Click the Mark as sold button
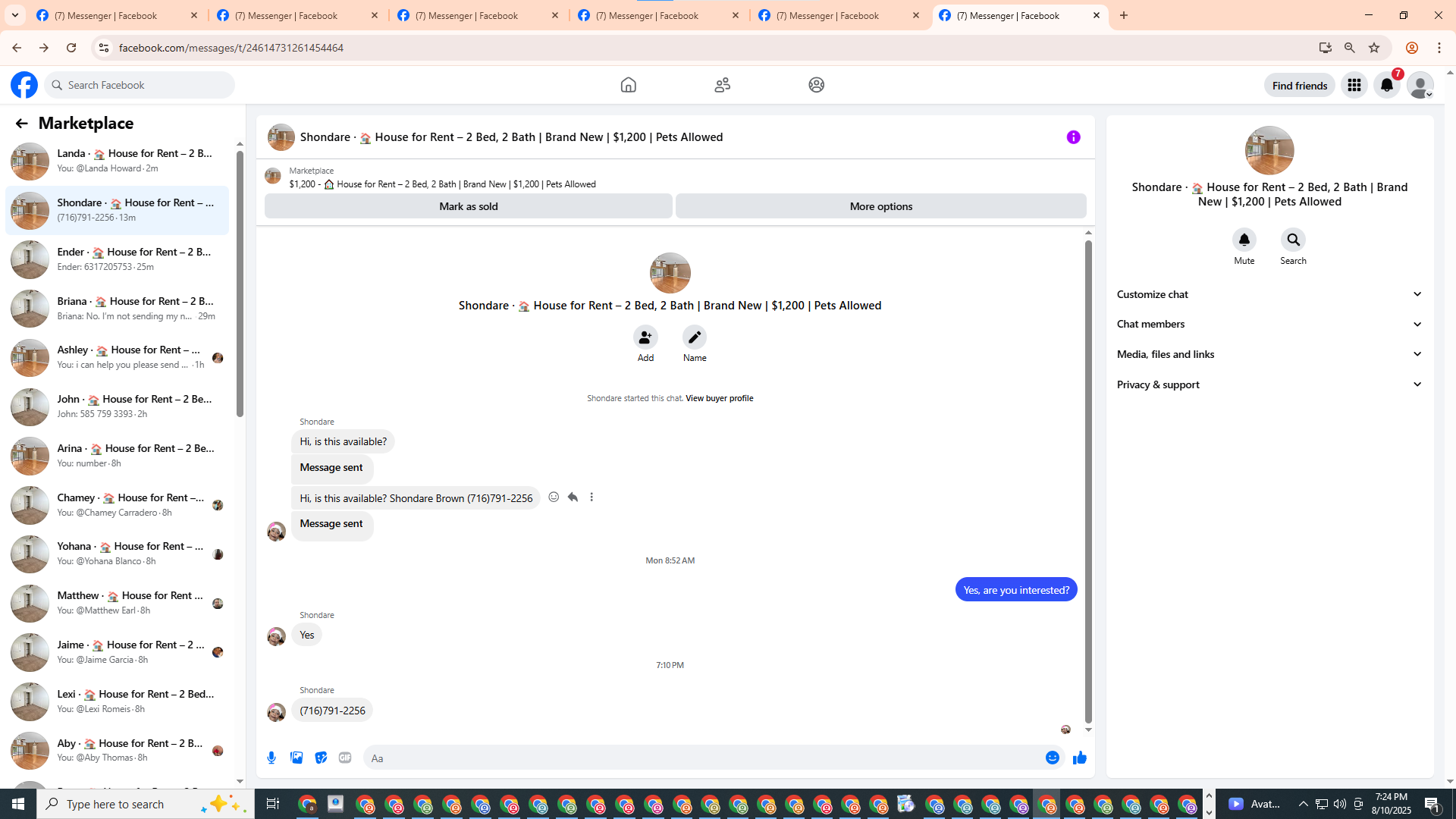The width and height of the screenshot is (1456, 819). [x=468, y=206]
